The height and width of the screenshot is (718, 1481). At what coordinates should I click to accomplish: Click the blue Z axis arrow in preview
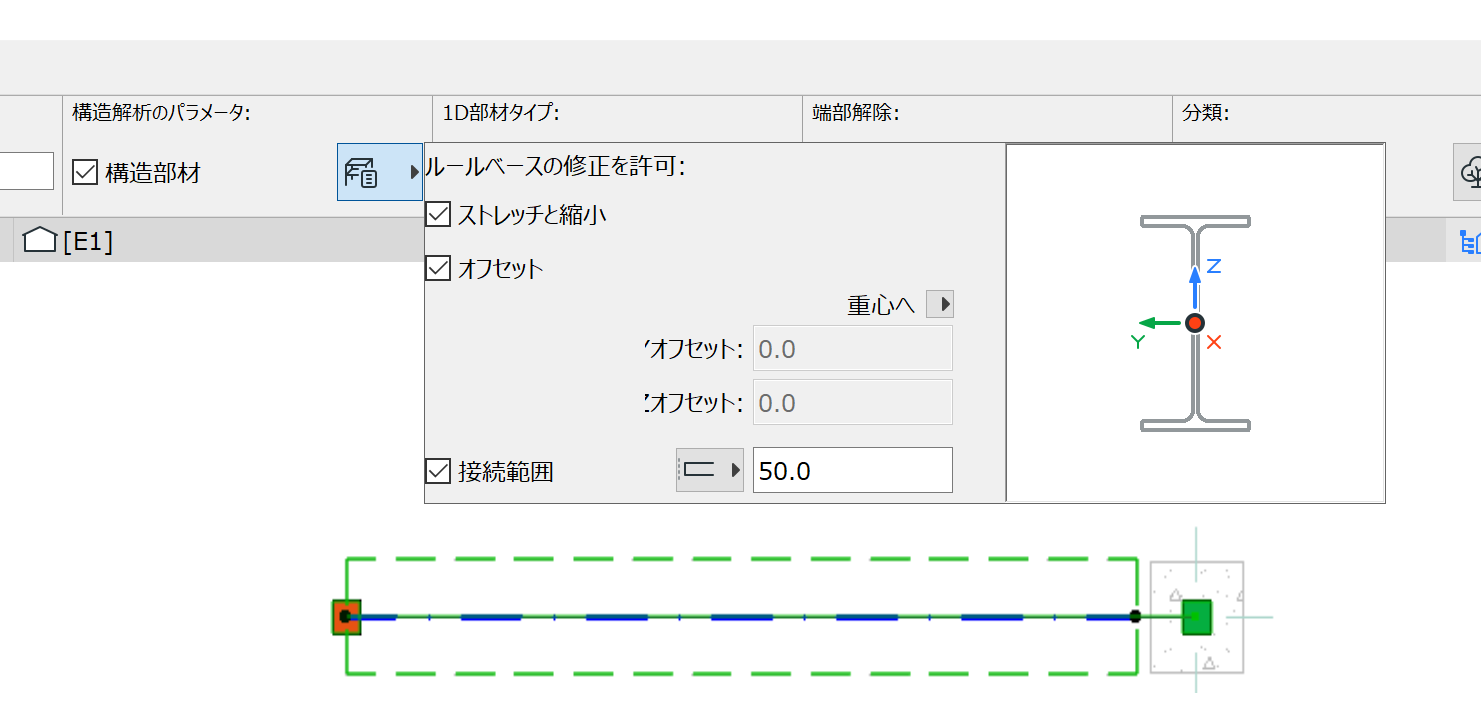coord(1195,280)
